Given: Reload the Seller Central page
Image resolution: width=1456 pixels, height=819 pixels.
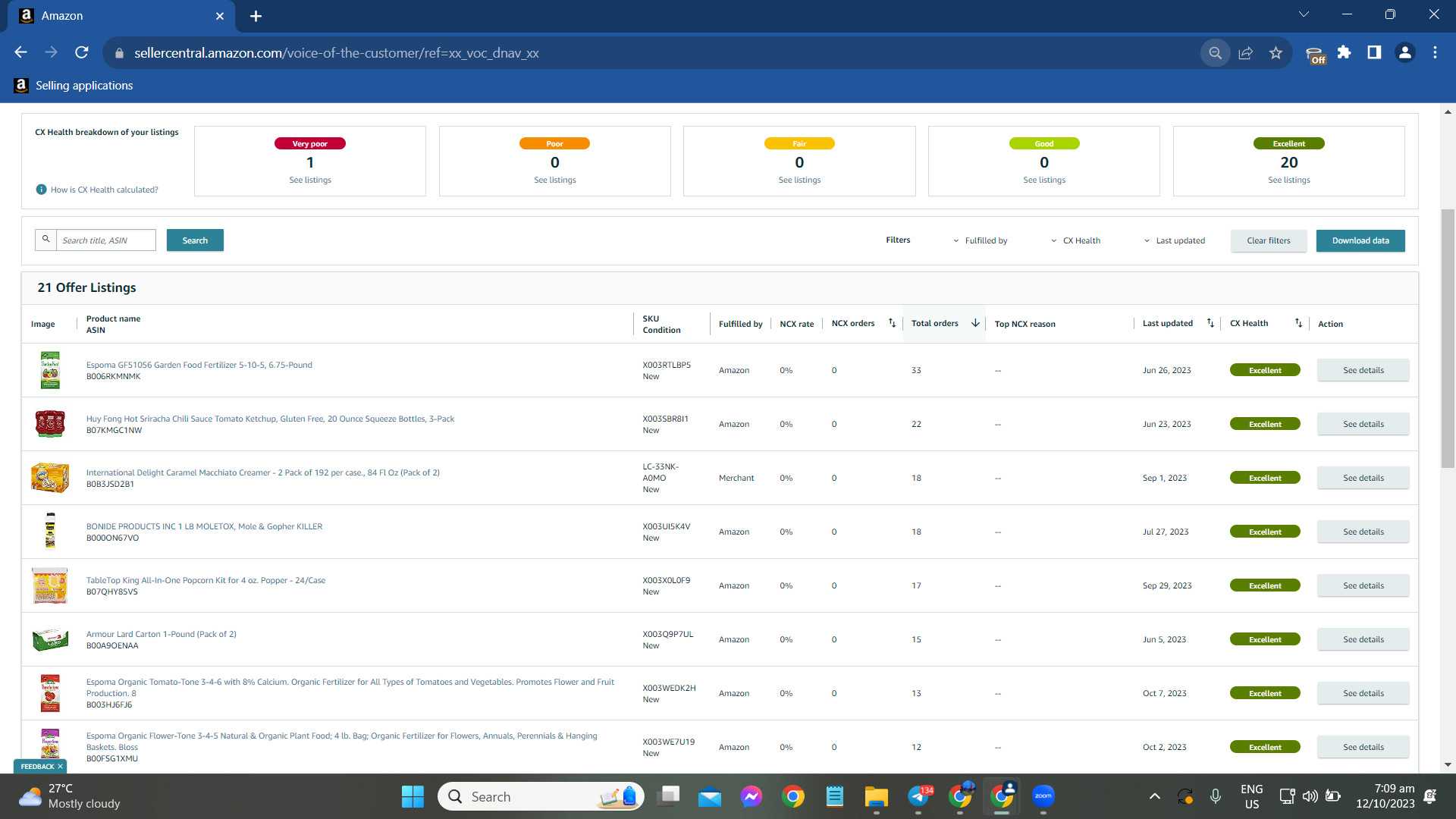Looking at the screenshot, I should (82, 52).
